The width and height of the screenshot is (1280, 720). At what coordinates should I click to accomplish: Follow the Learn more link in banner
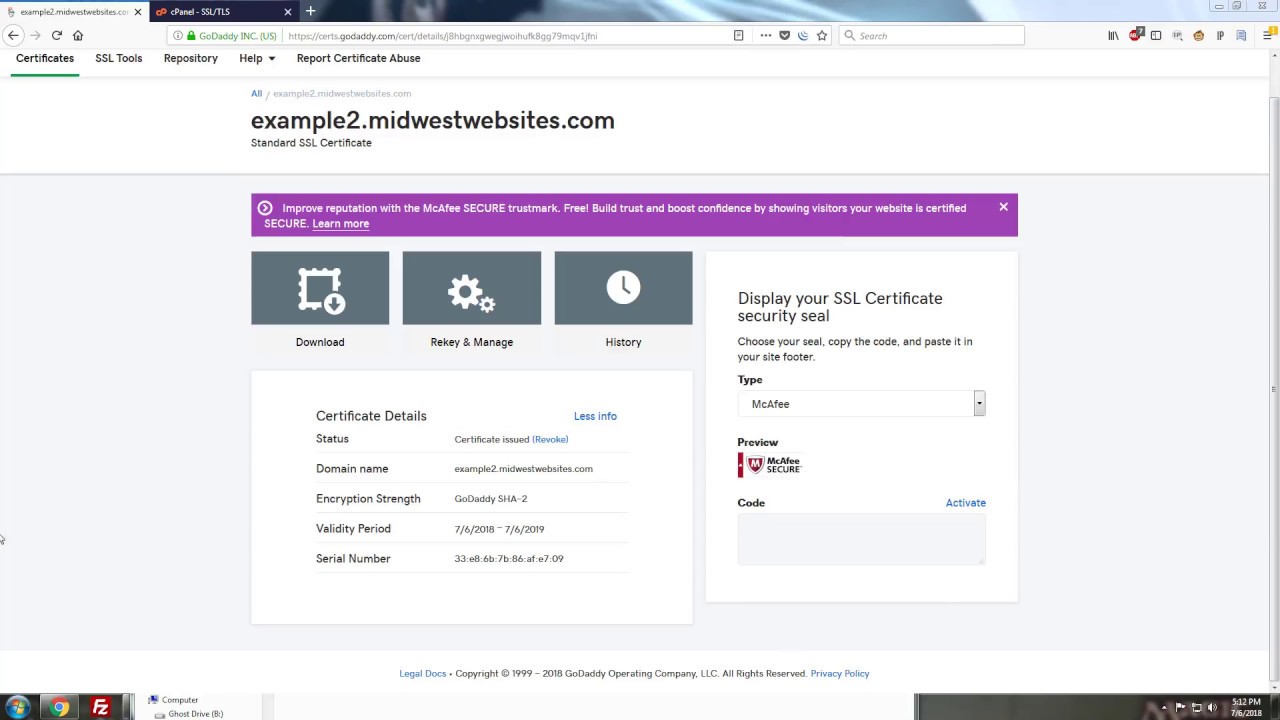pos(341,224)
